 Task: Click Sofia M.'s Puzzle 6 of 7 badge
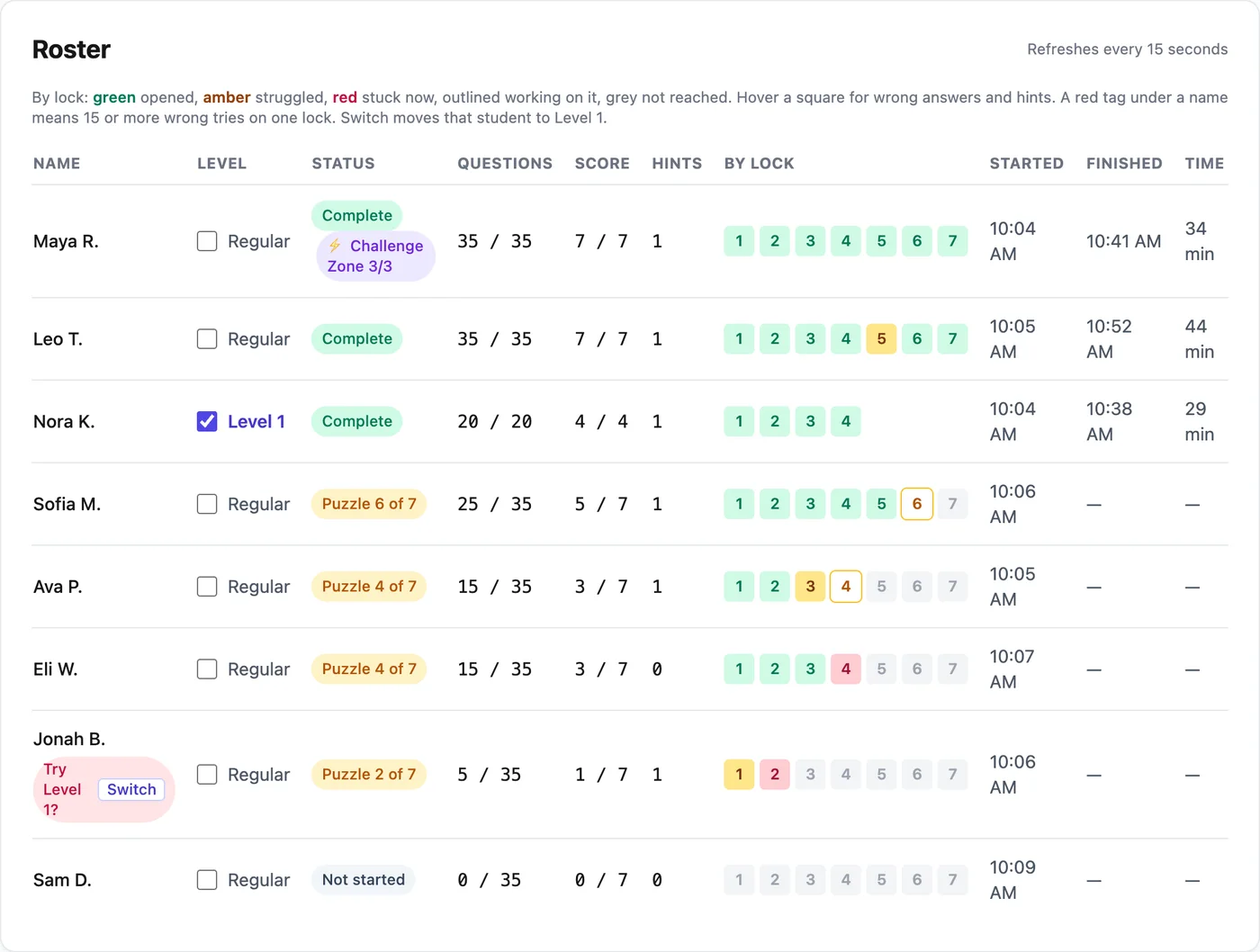(x=369, y=504)
